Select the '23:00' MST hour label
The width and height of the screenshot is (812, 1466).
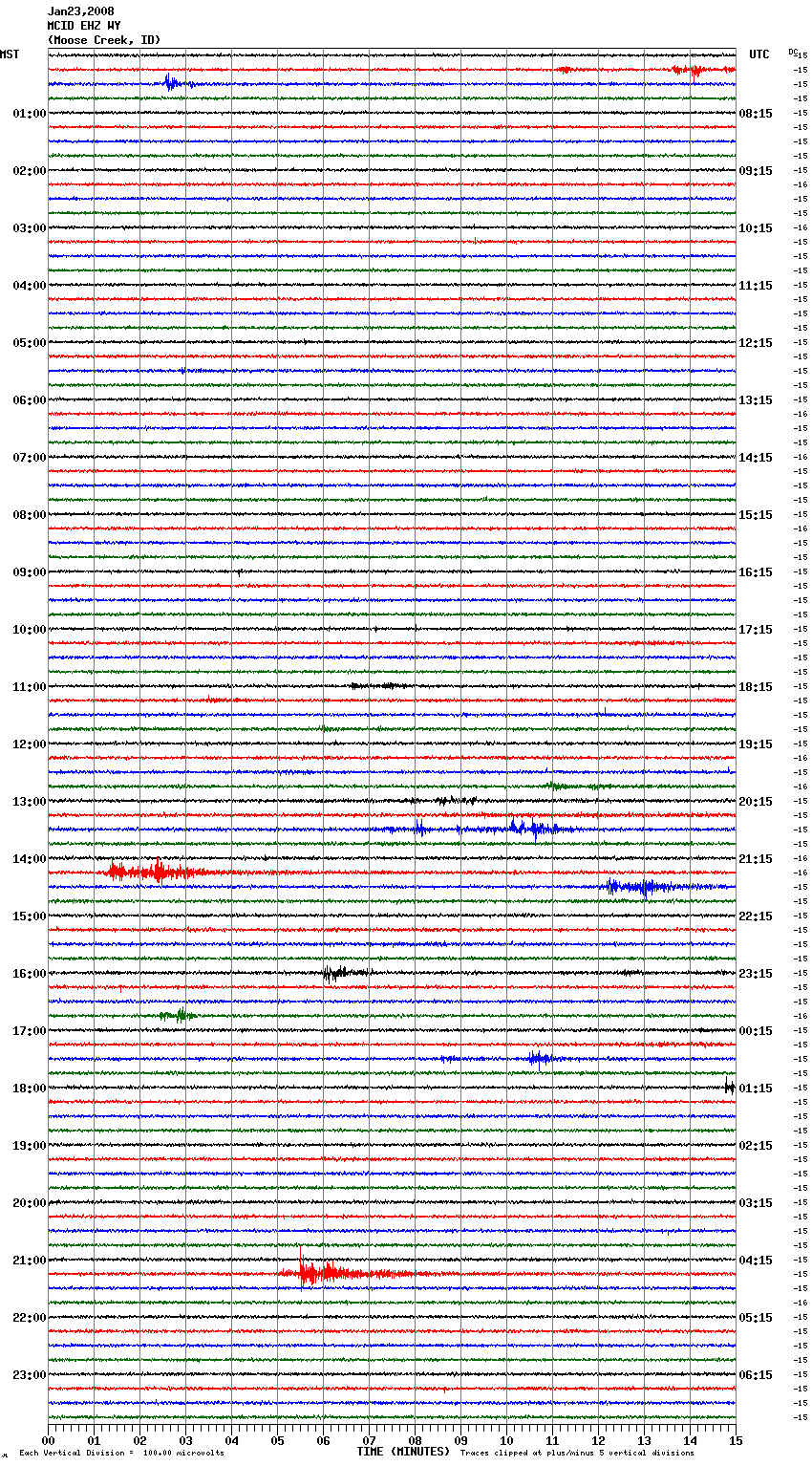[x=29, y=1375]
